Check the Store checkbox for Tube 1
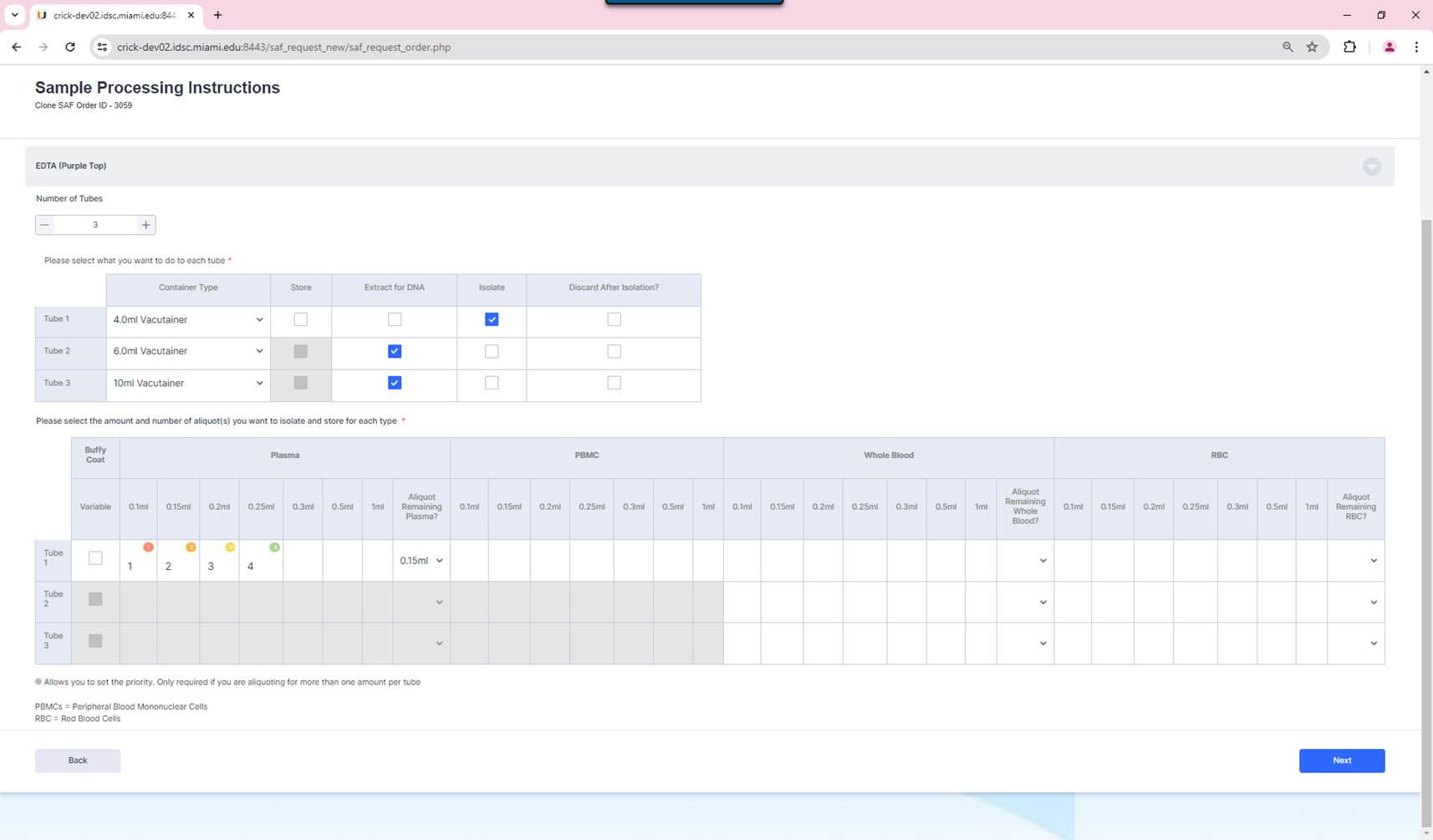Viewport: 1433px width, 840px height. point(301,319)
